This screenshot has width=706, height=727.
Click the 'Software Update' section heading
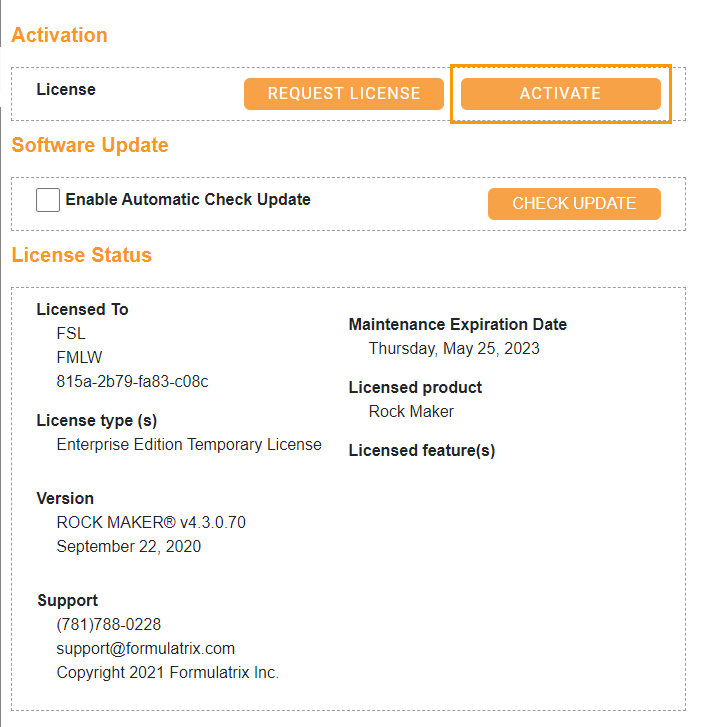click(x=90, y=145)
